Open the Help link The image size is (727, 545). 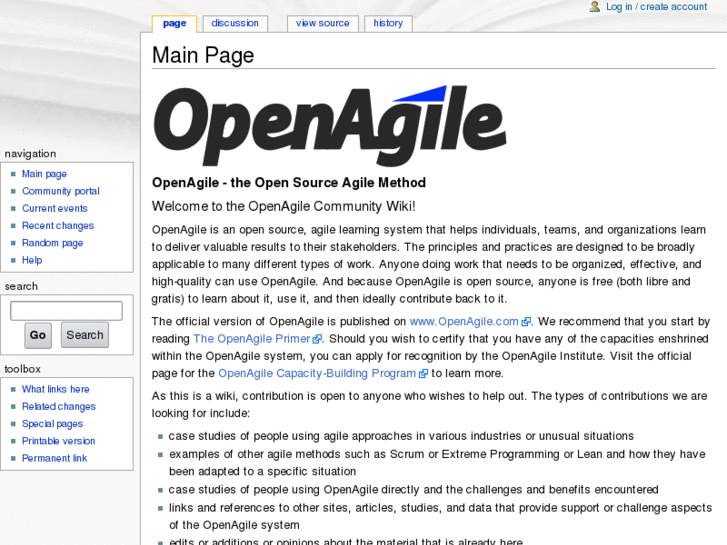pos(32,260)
